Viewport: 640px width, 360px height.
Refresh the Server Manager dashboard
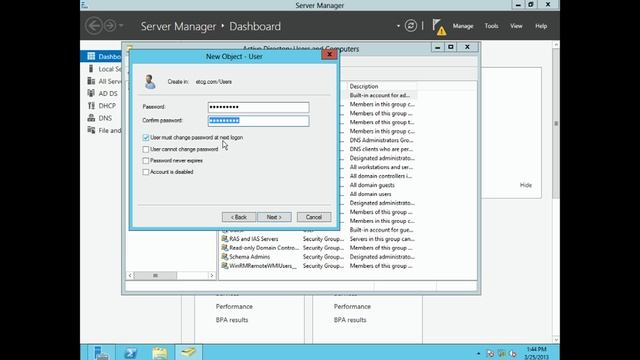pyautogui.click(x=411, y=26)
